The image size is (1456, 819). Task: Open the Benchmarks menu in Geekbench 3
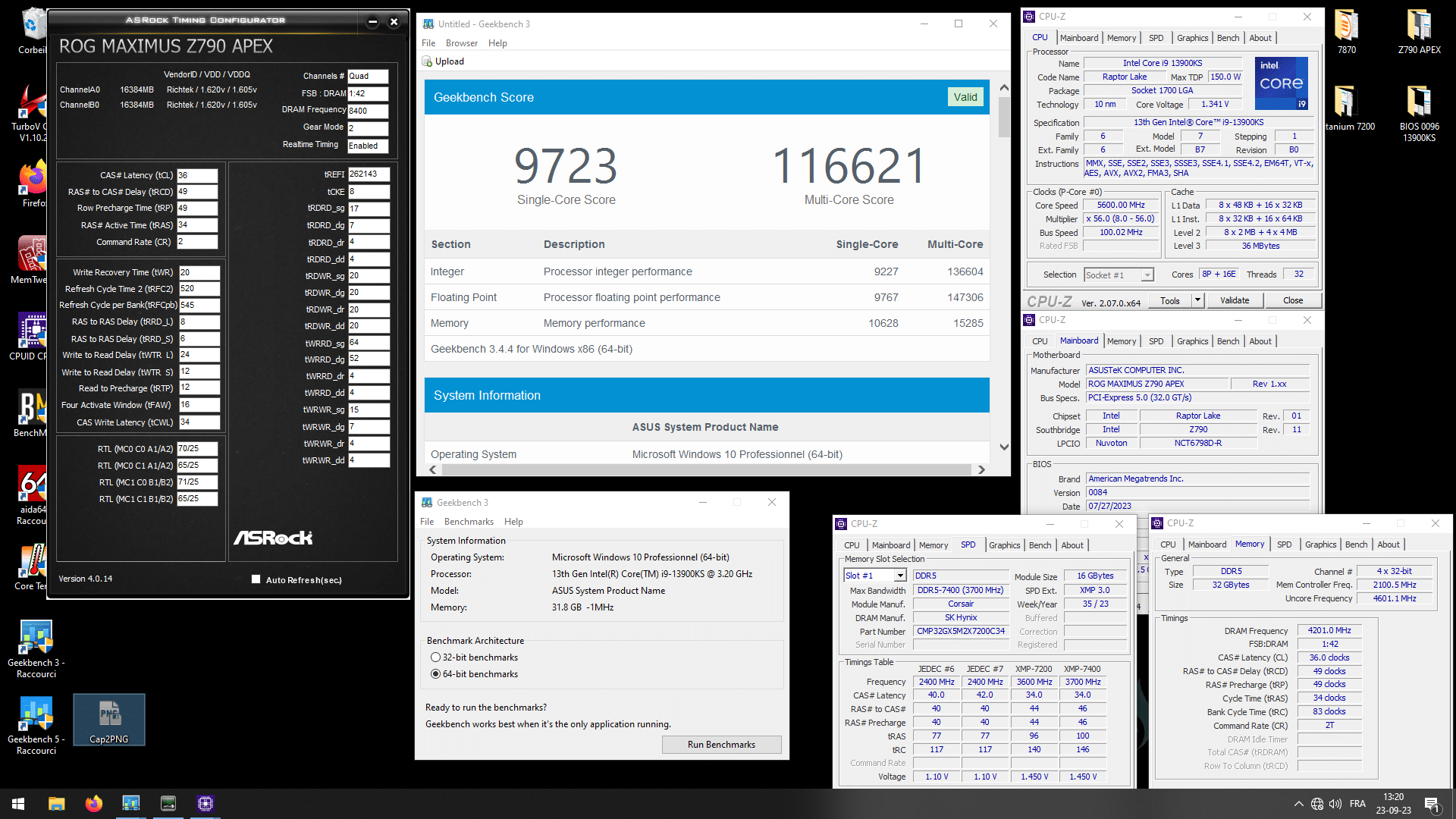[x=469, y=522]
